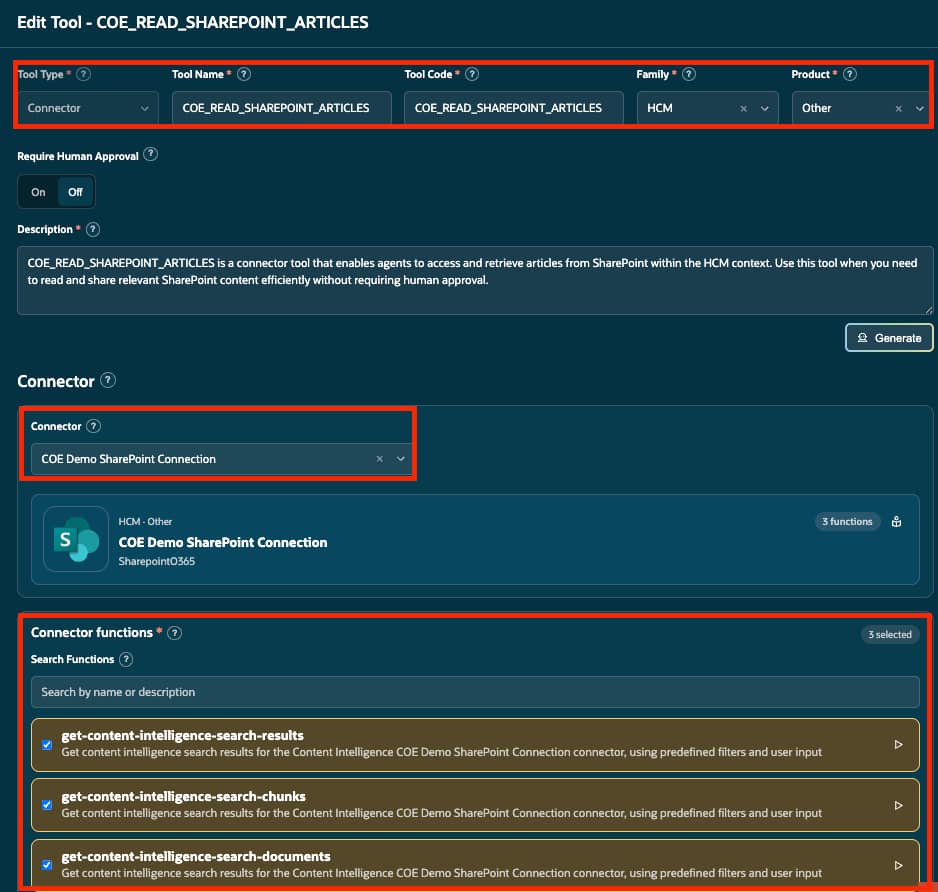Clear the Family HCM selection
This screenshot has height=892, width=938.
[x=744, y=108]
